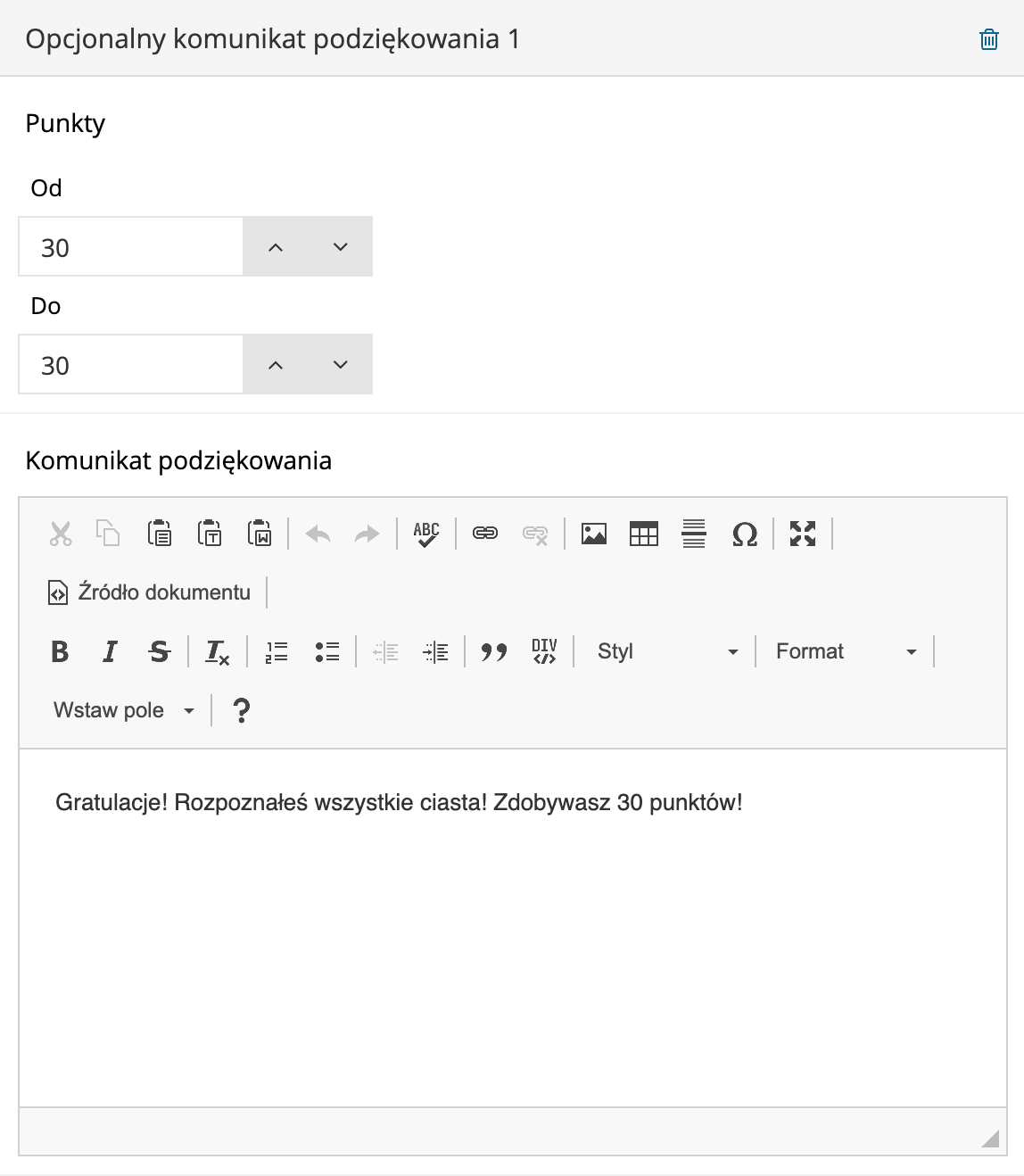Decrease the Do points value

(340, 365)
